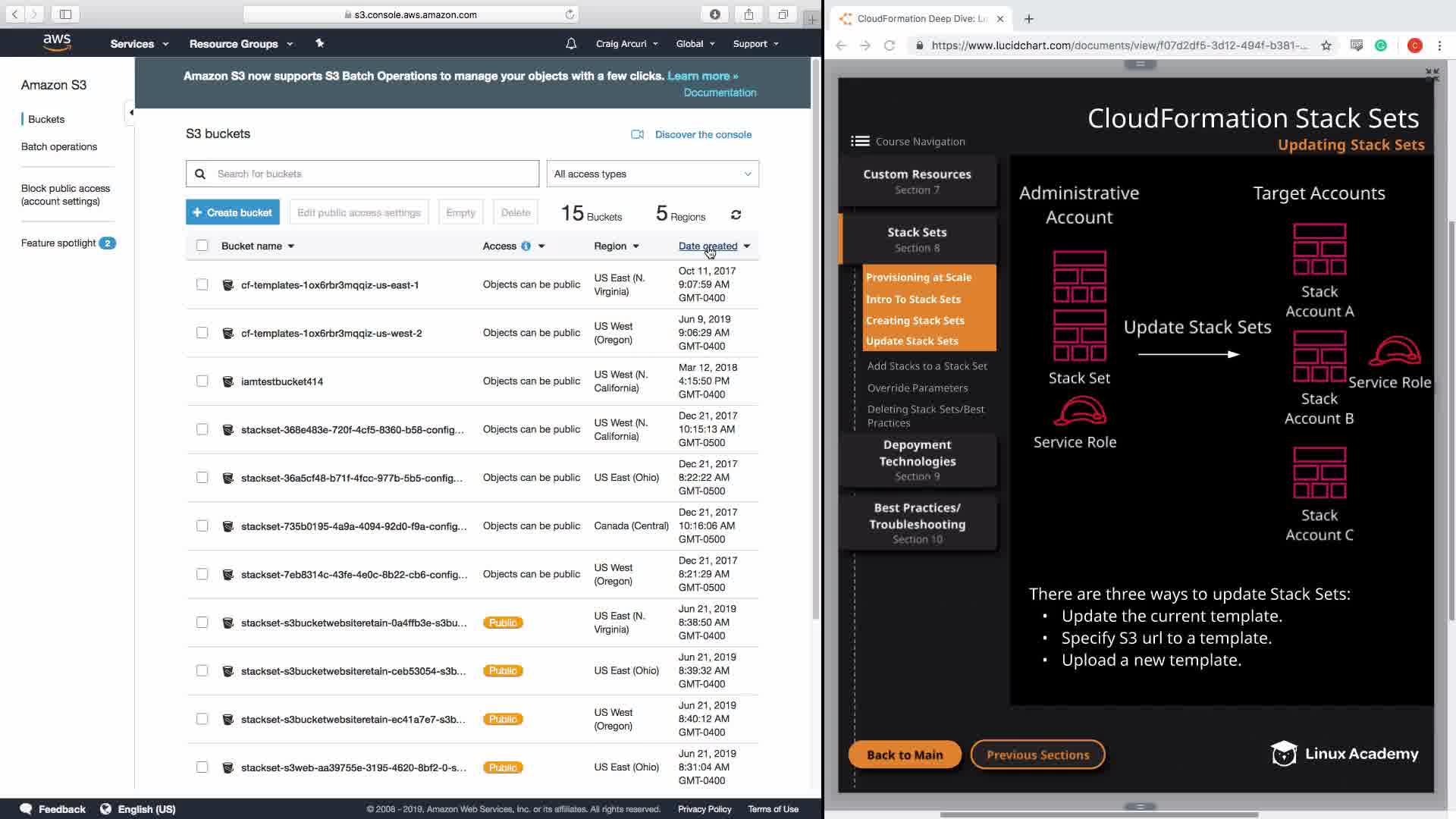This screenshot has width=1456, height=819.
Task: Click the pin favorites star icon
Action: point(319,43)
